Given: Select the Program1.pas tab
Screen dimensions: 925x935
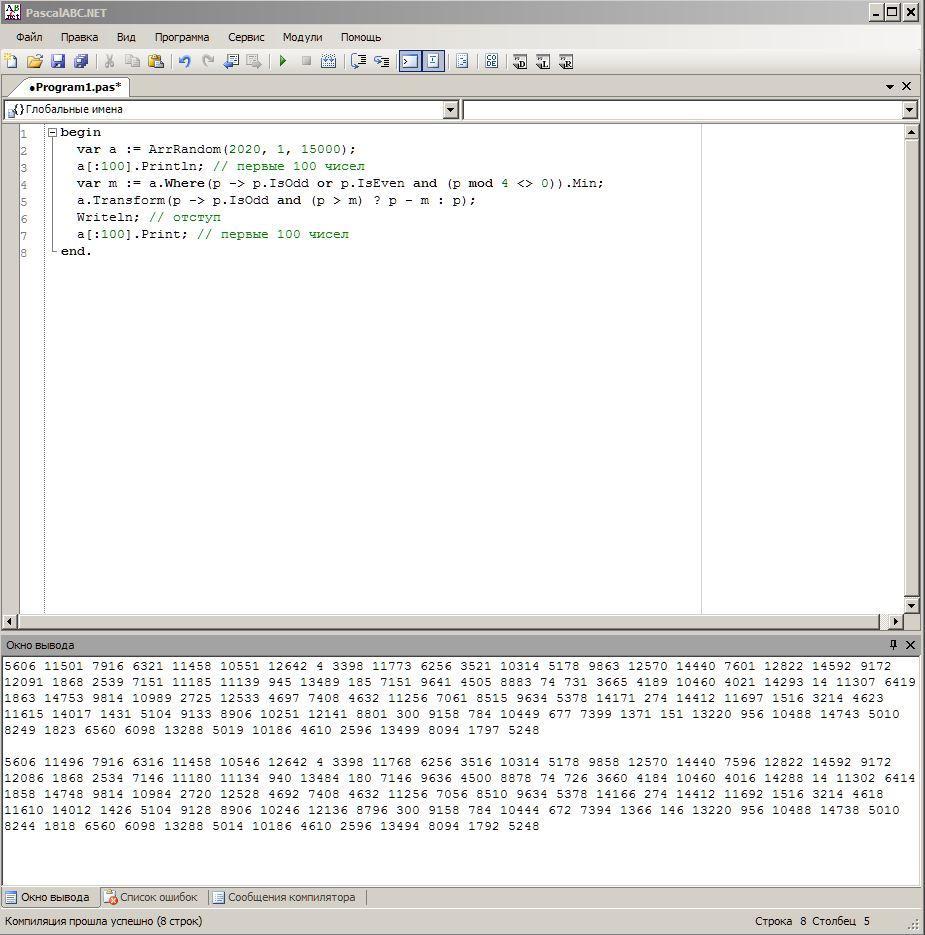Looking at the screenshot, I should [x=75, y=87].
